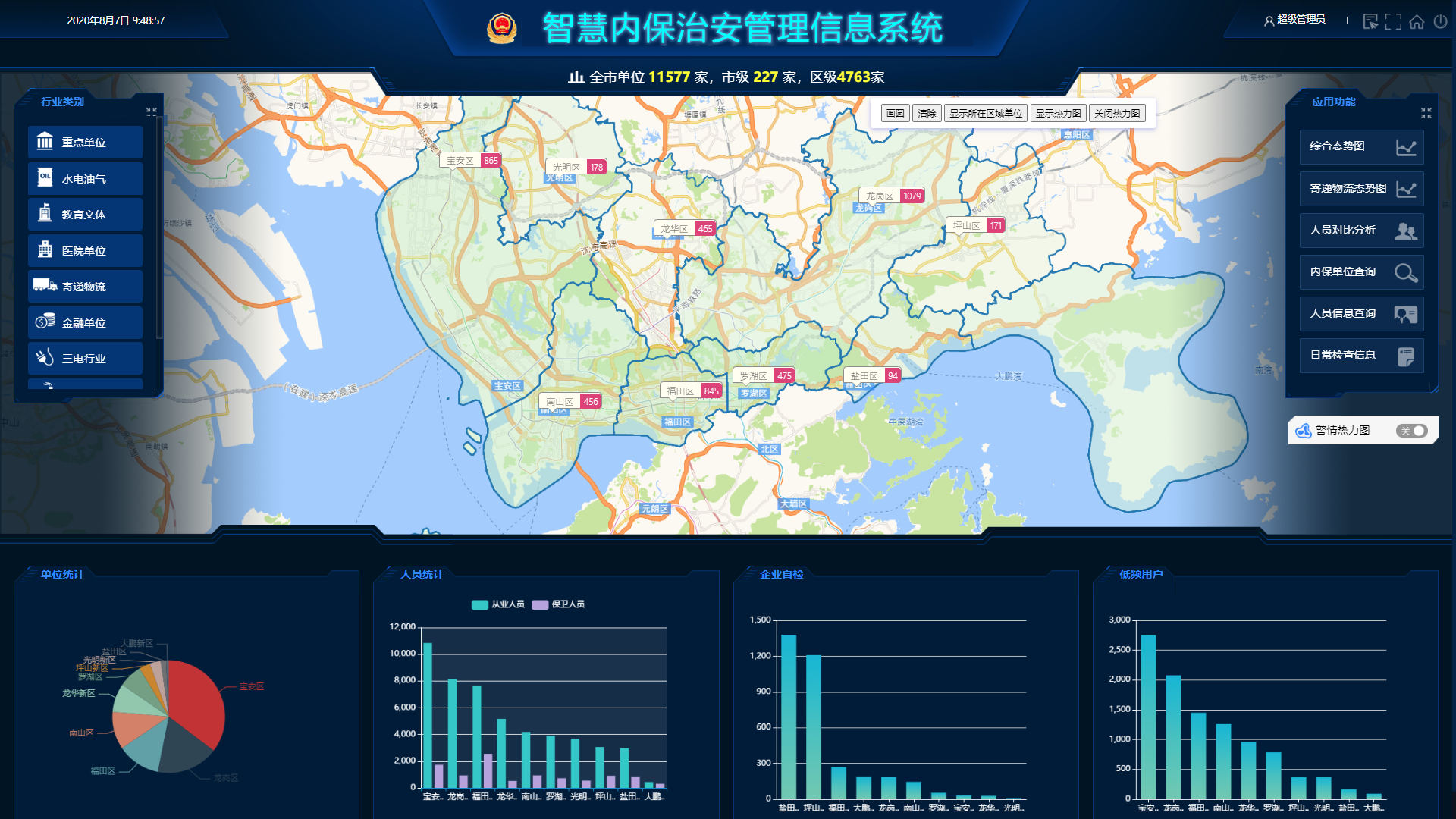The width and height of the screenshot is (1456, 819).
Task: Click the 坪山区 171 map marker
Action: click(975, 225)
